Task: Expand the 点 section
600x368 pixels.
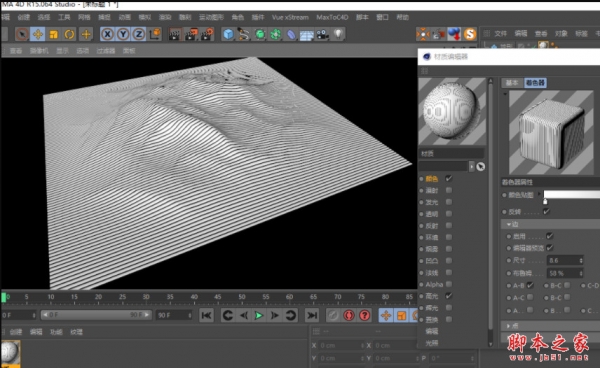Action: click(509, 326)
